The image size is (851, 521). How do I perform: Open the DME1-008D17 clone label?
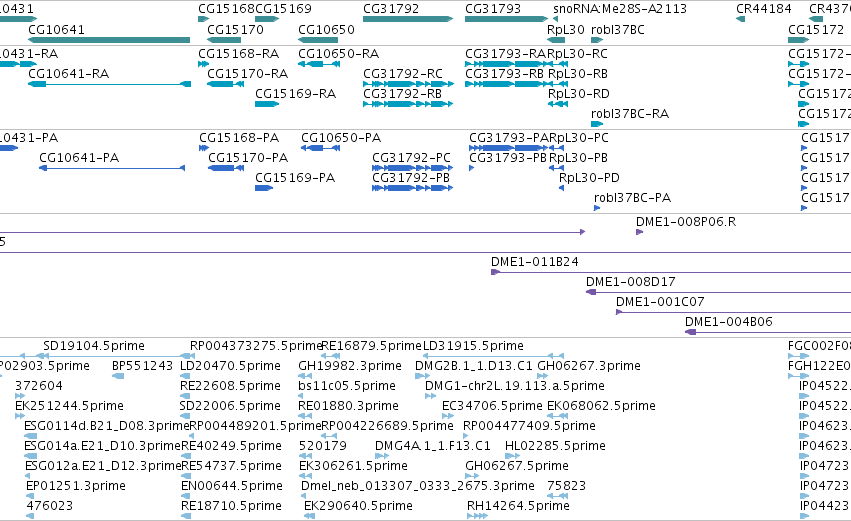[631, 282]
